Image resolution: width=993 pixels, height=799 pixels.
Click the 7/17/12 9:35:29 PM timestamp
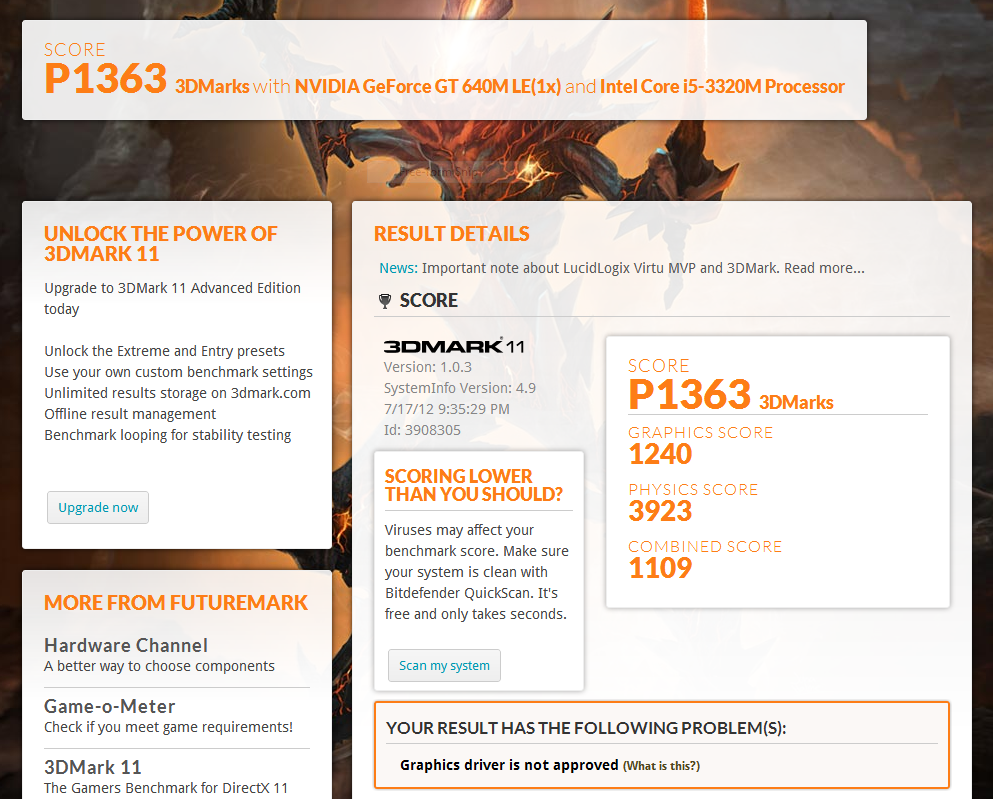[x=446, y=409]
